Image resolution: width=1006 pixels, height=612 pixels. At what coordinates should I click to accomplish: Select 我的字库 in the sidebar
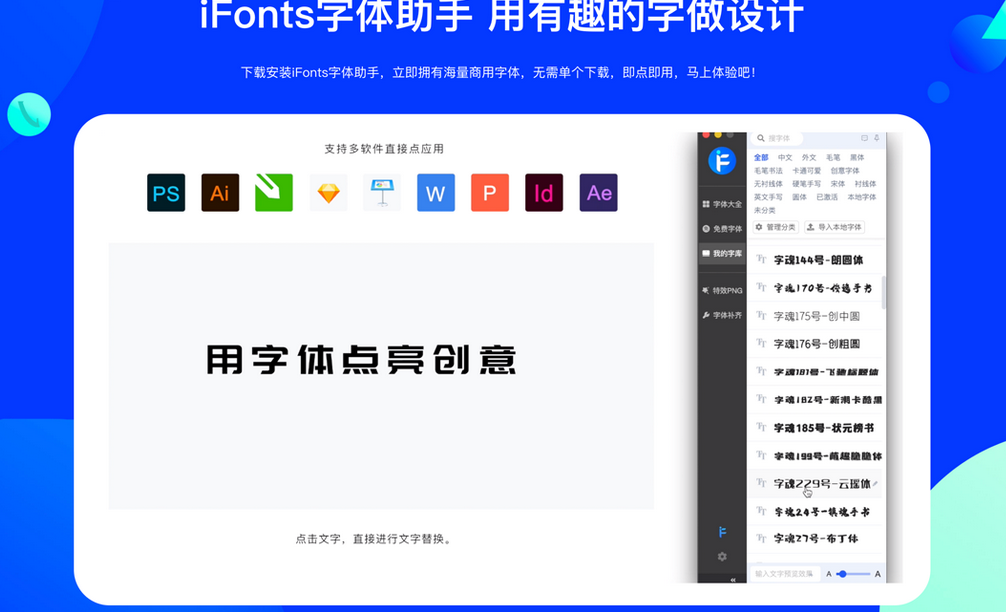722,253
